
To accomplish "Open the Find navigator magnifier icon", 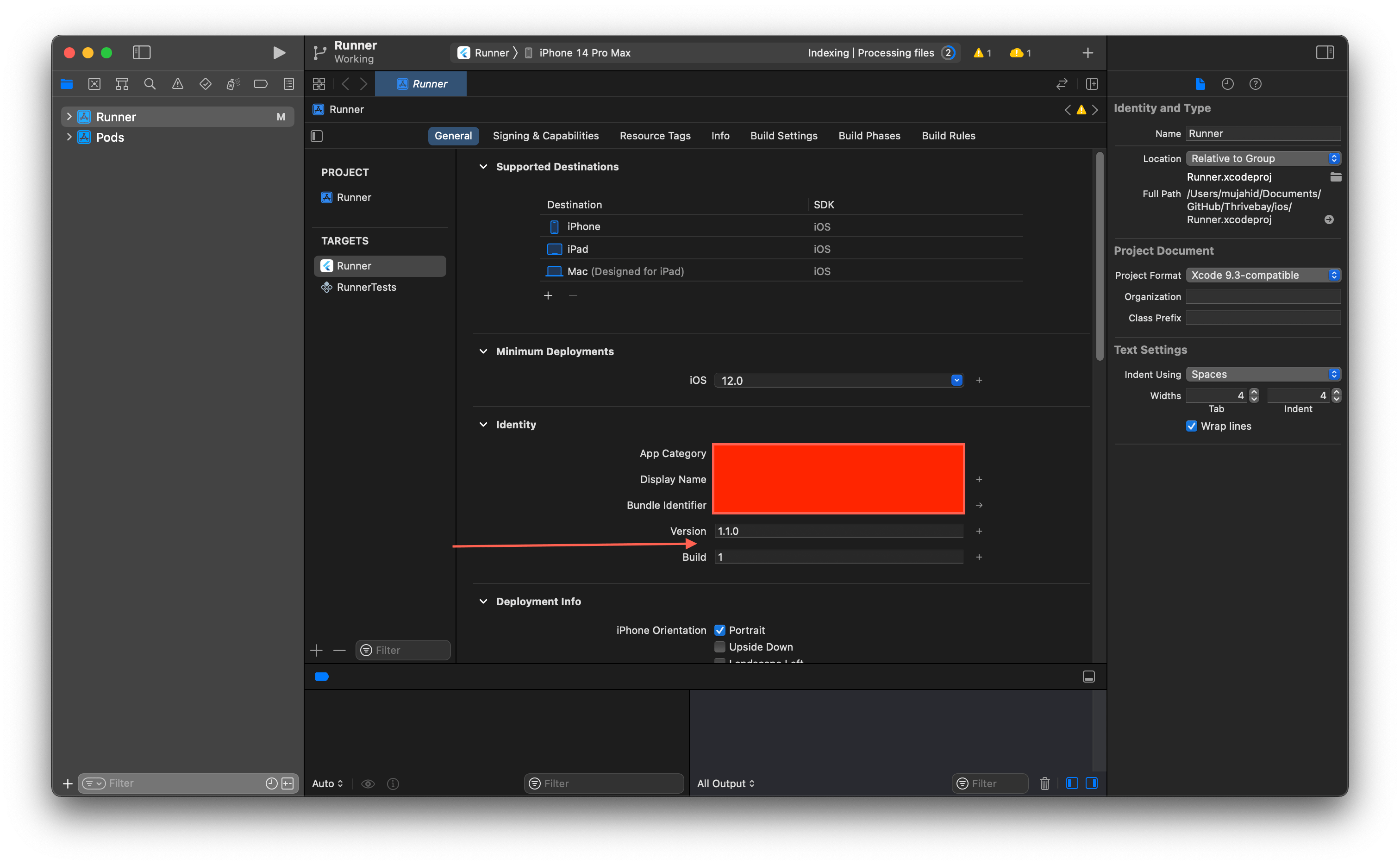I will coord(150,84).
